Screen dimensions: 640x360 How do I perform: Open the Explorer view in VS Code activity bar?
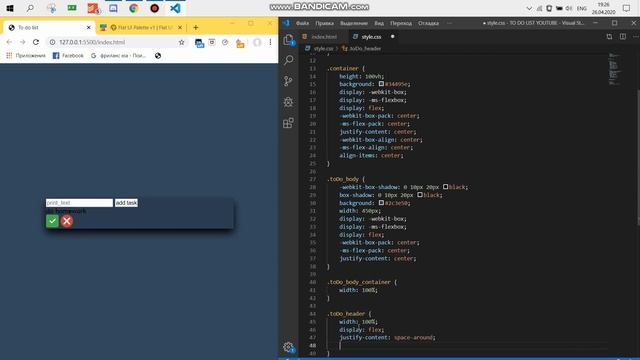(289, 40)
